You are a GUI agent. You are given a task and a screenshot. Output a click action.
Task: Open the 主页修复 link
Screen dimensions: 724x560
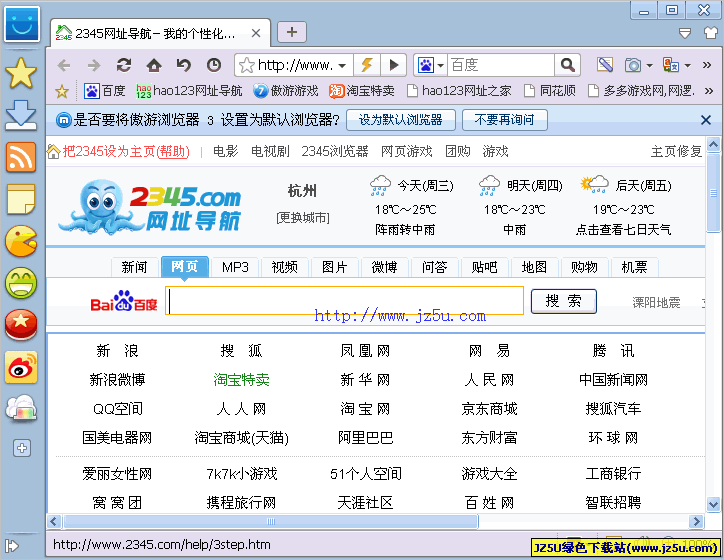click(x=676, y=151)
